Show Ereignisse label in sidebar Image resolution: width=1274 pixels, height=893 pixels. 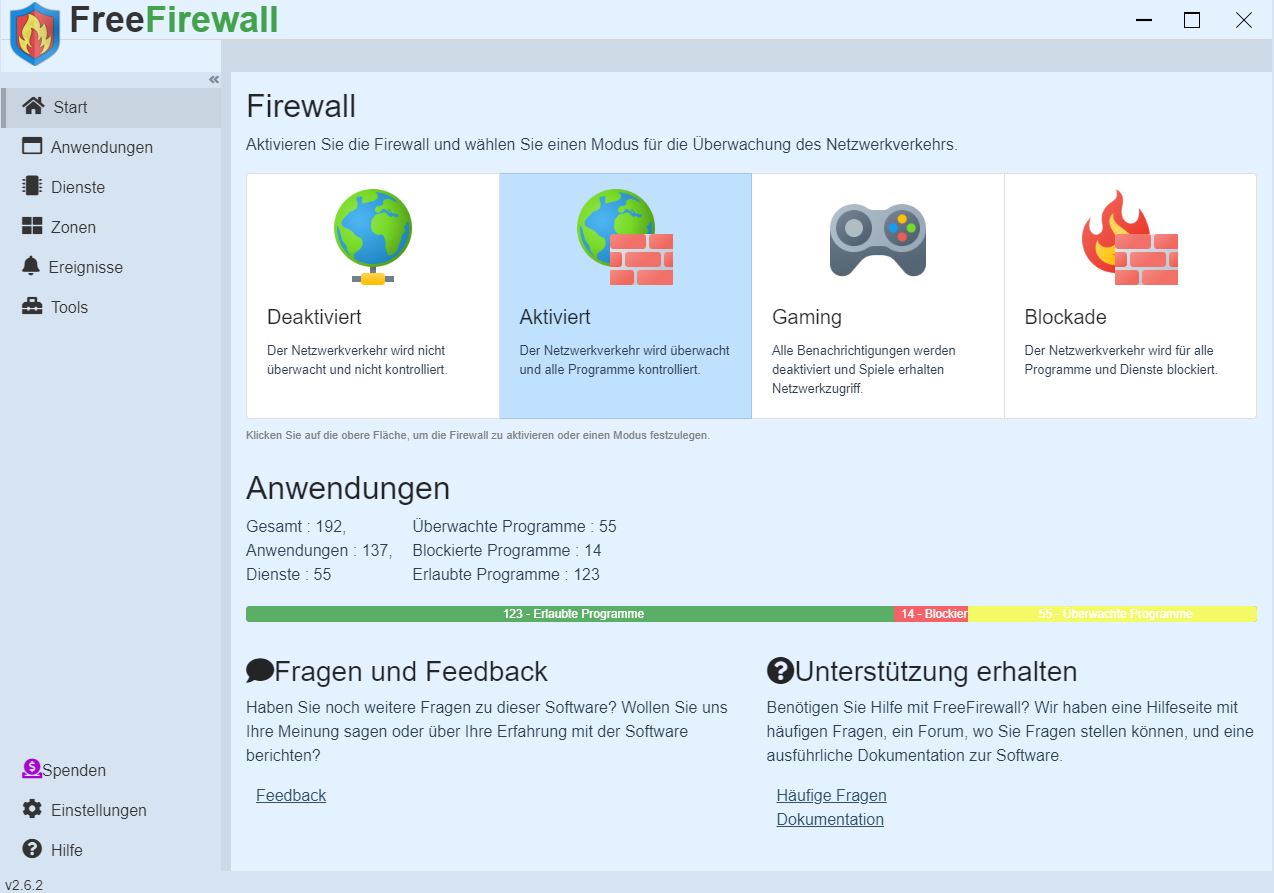click(x=86, y=267)
